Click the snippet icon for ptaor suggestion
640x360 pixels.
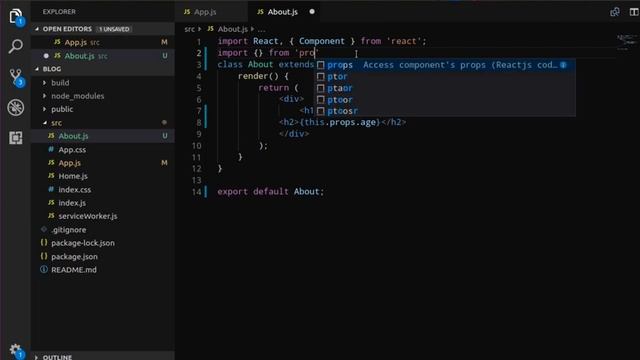click(x=321, y=88)
